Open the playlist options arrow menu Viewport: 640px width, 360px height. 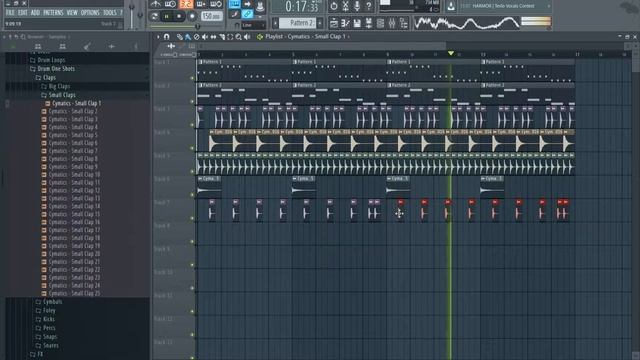pos(158,37)
